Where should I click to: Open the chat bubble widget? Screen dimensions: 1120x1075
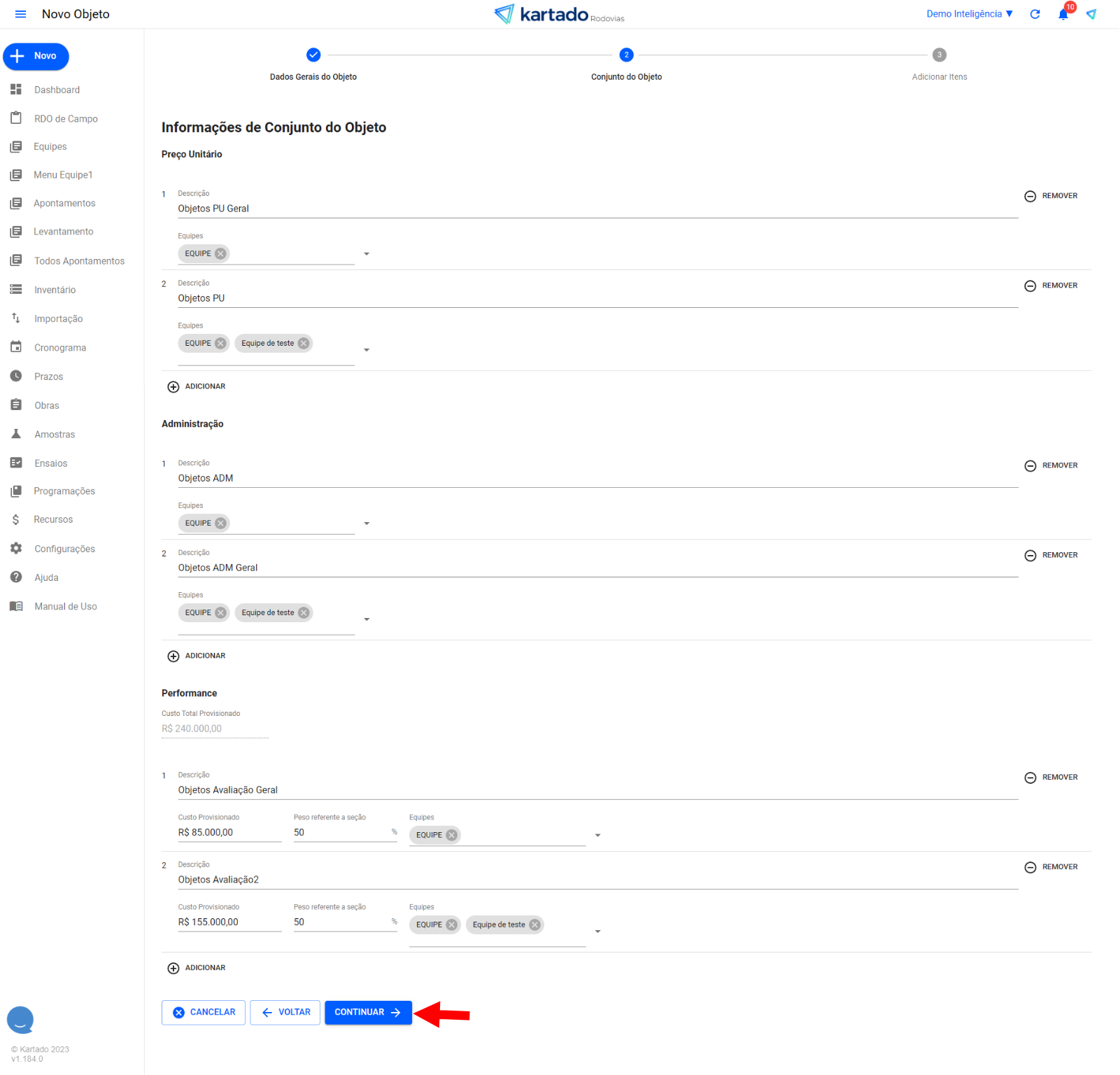(20, 1020)
